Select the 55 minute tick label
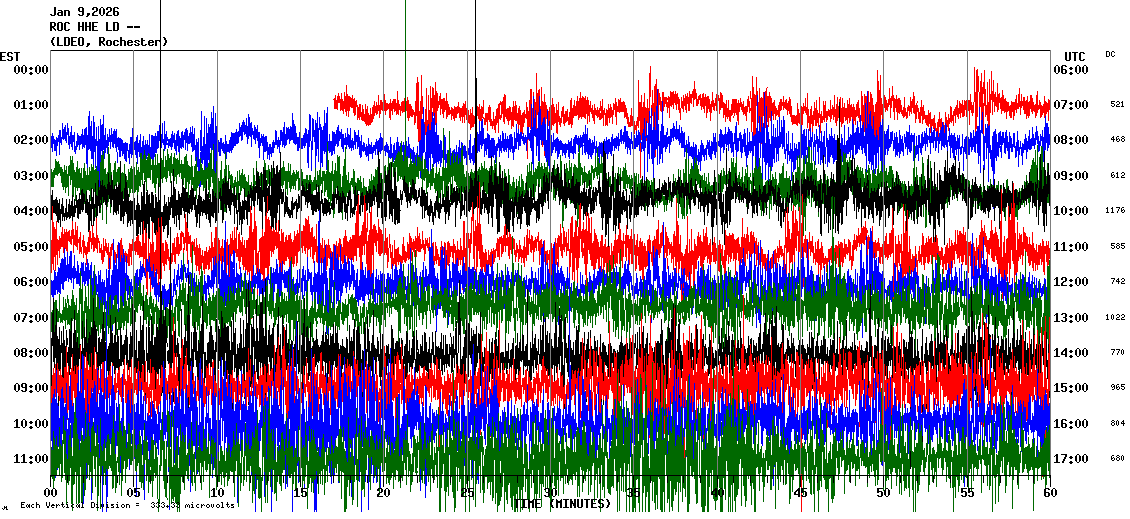The image size is (1130, 519). tap(966, 493)
